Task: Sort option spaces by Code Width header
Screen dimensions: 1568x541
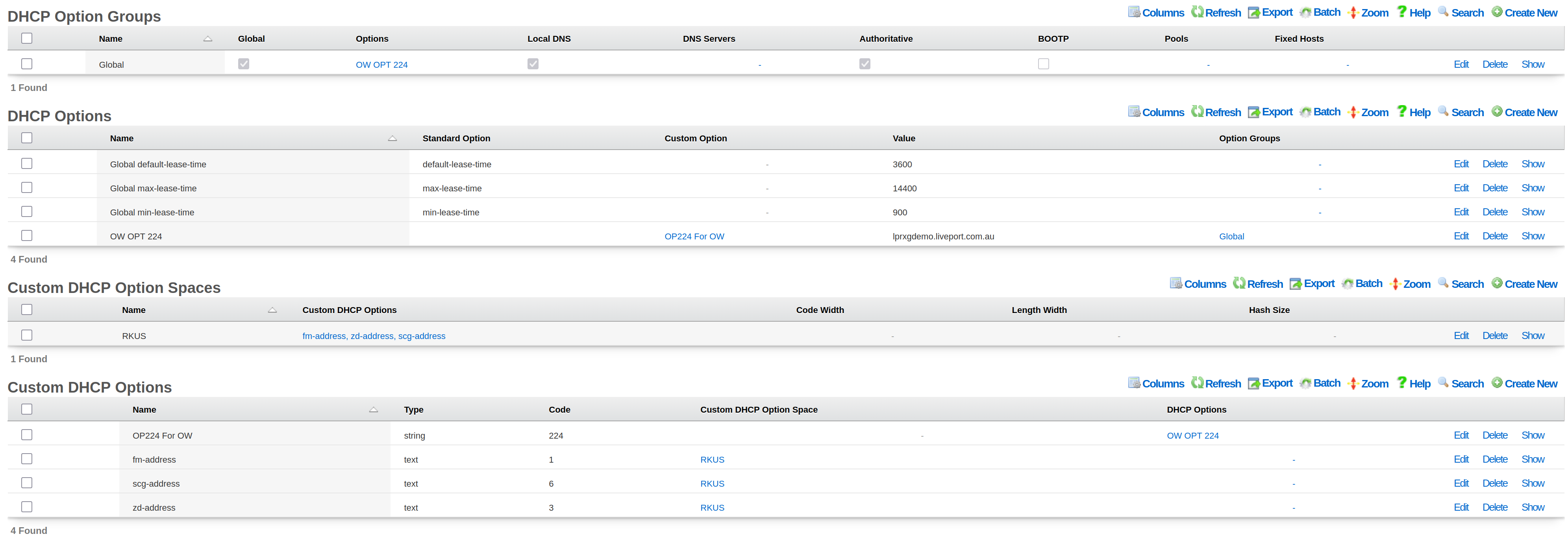Action: click(x=820, y=310)
